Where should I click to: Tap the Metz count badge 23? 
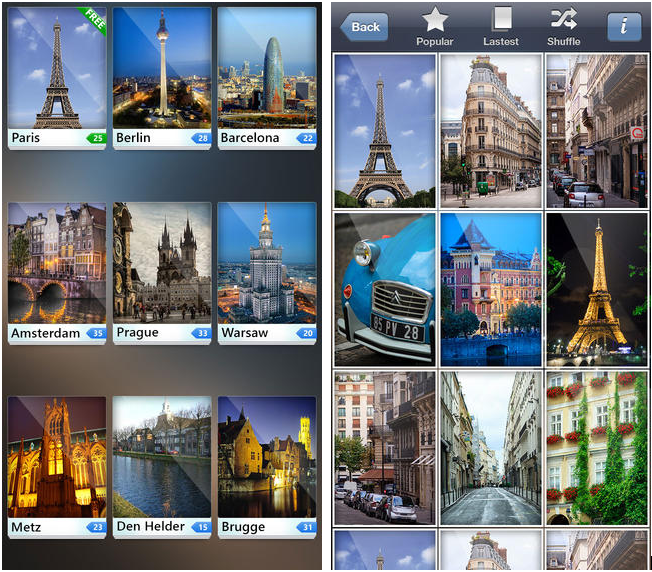[96, 527]
